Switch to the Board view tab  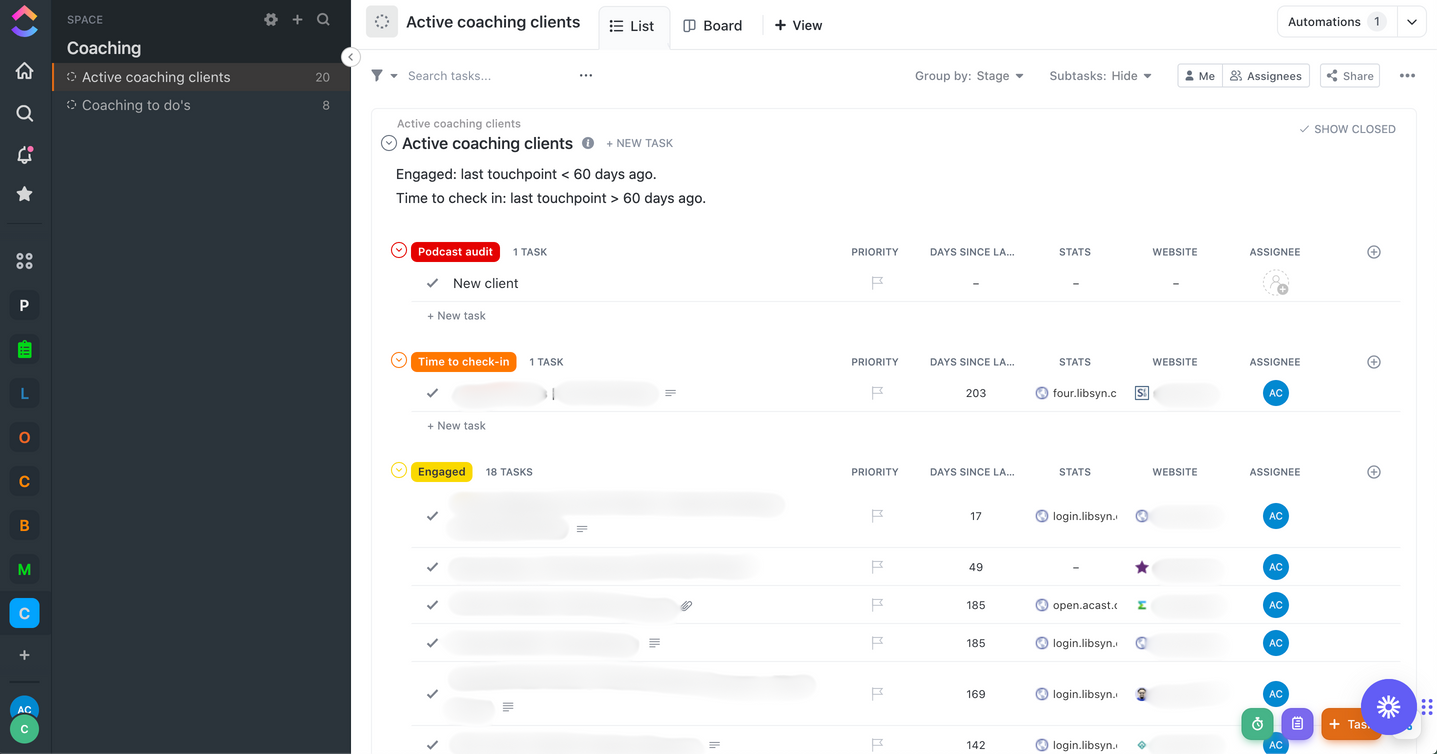click(x=713, y=26)
